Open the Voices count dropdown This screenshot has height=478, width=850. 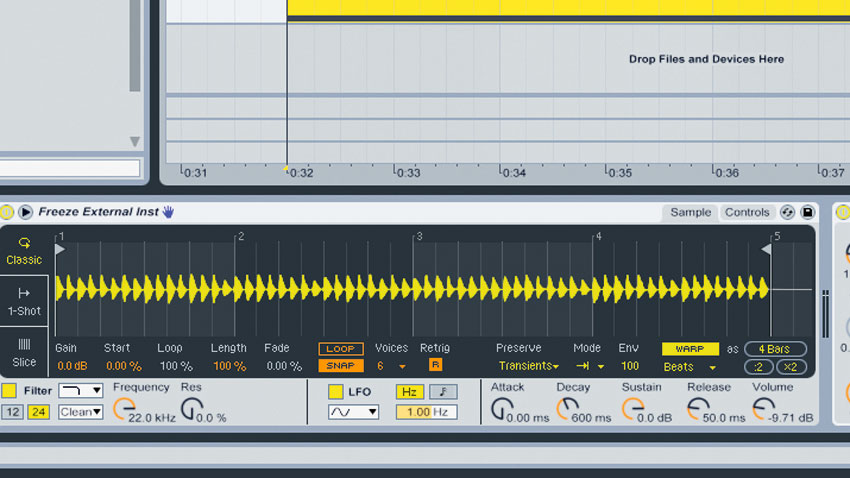point(402,367)
